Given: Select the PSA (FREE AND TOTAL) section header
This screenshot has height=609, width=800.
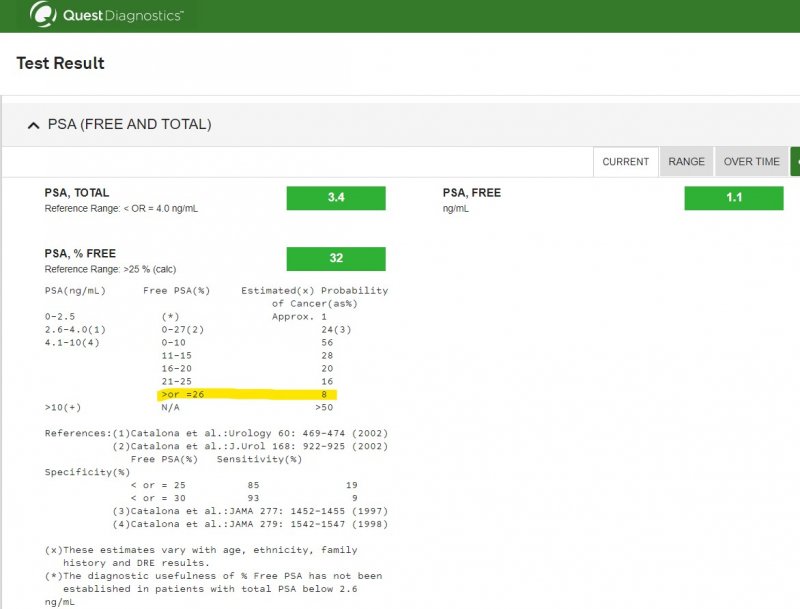Looking at the screenshot, I should [129, 124].
